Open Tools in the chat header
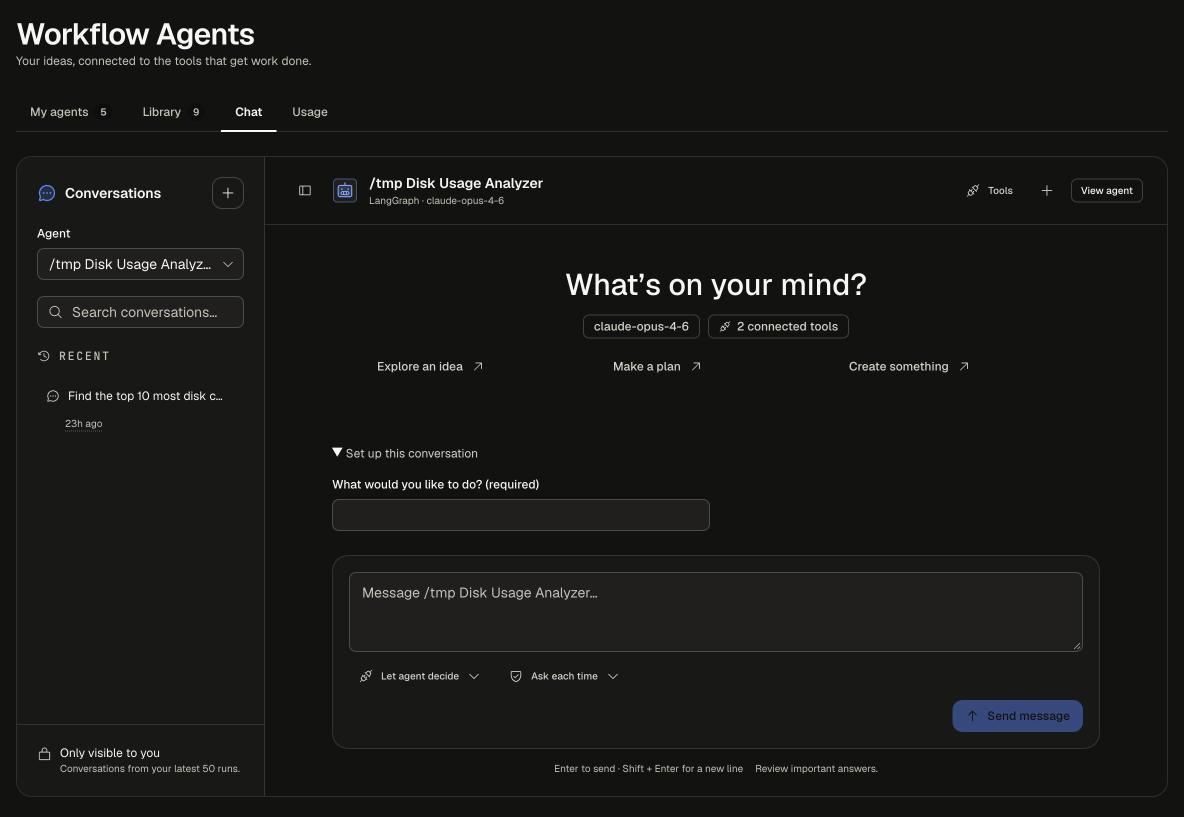 tap(990, 190)
